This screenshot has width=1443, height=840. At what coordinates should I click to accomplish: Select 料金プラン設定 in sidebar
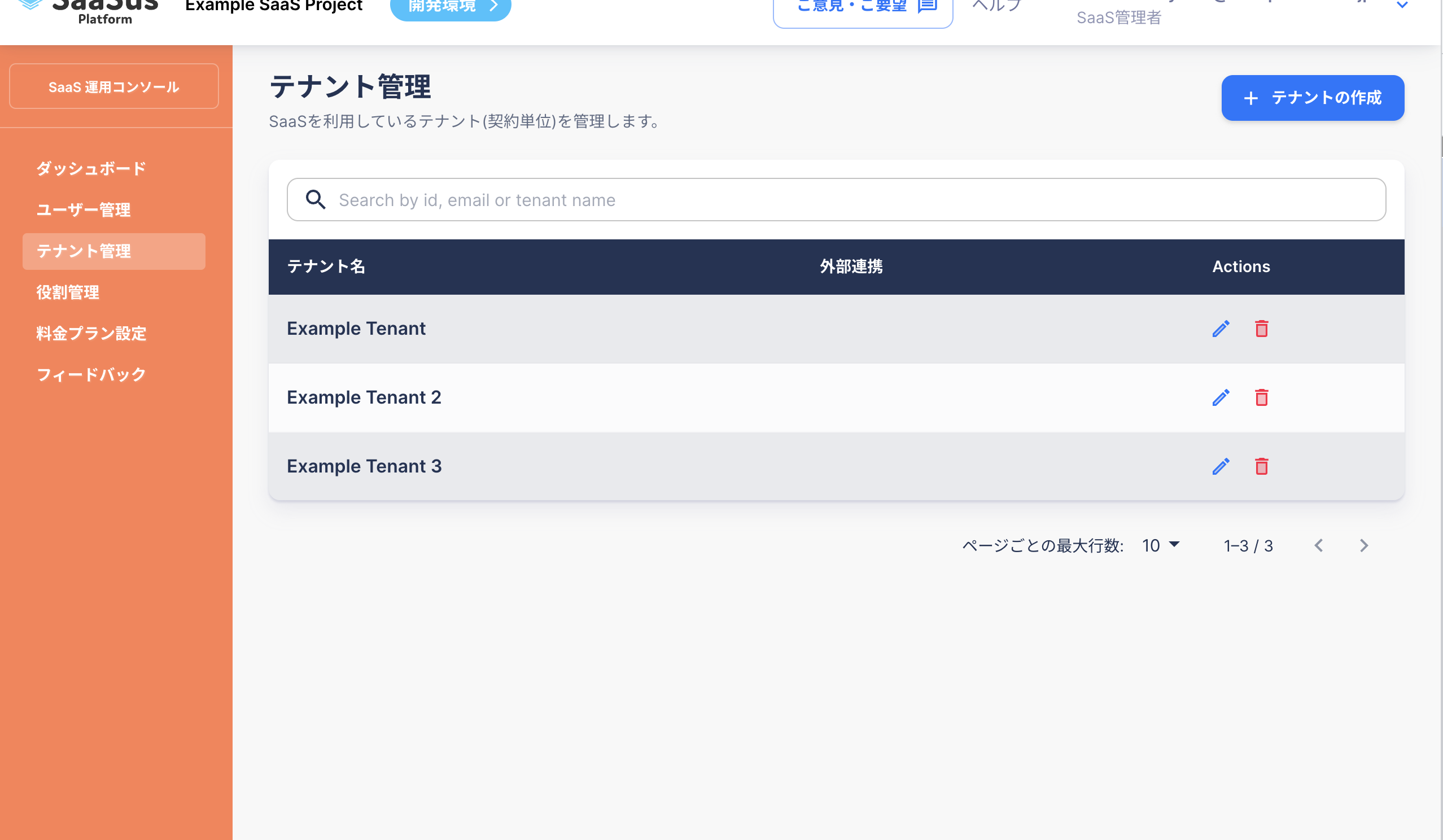pos(91,334)
